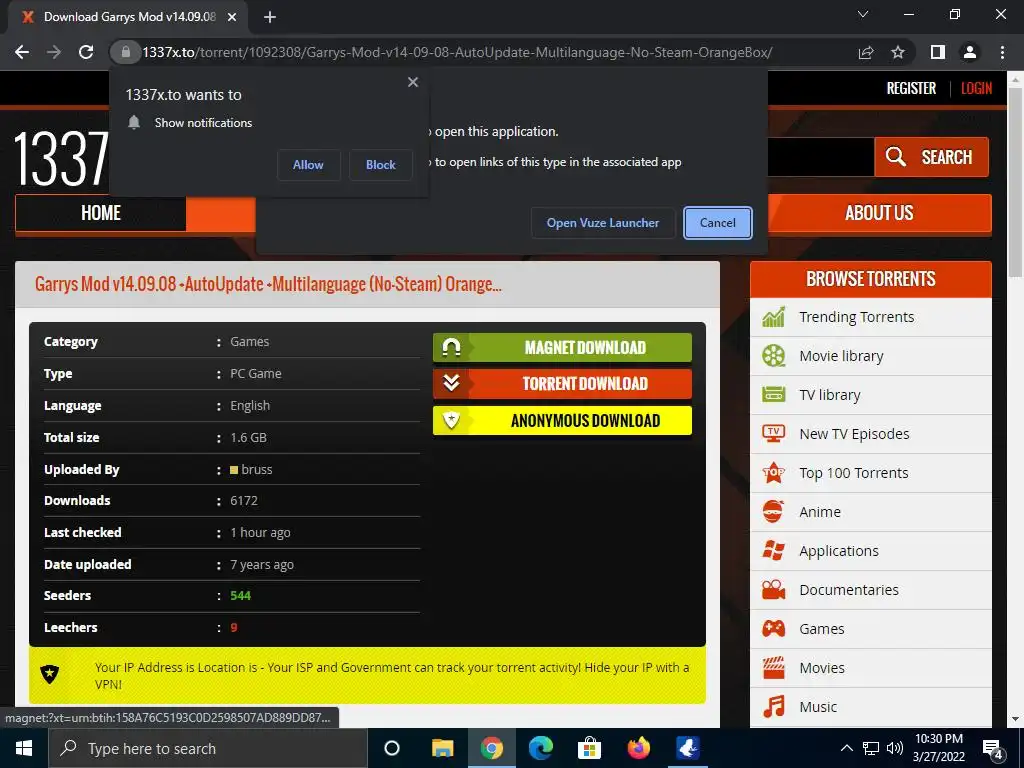Open Microsoft Edge from the taskbar
1024x768 pixels.
coord(541,748)
